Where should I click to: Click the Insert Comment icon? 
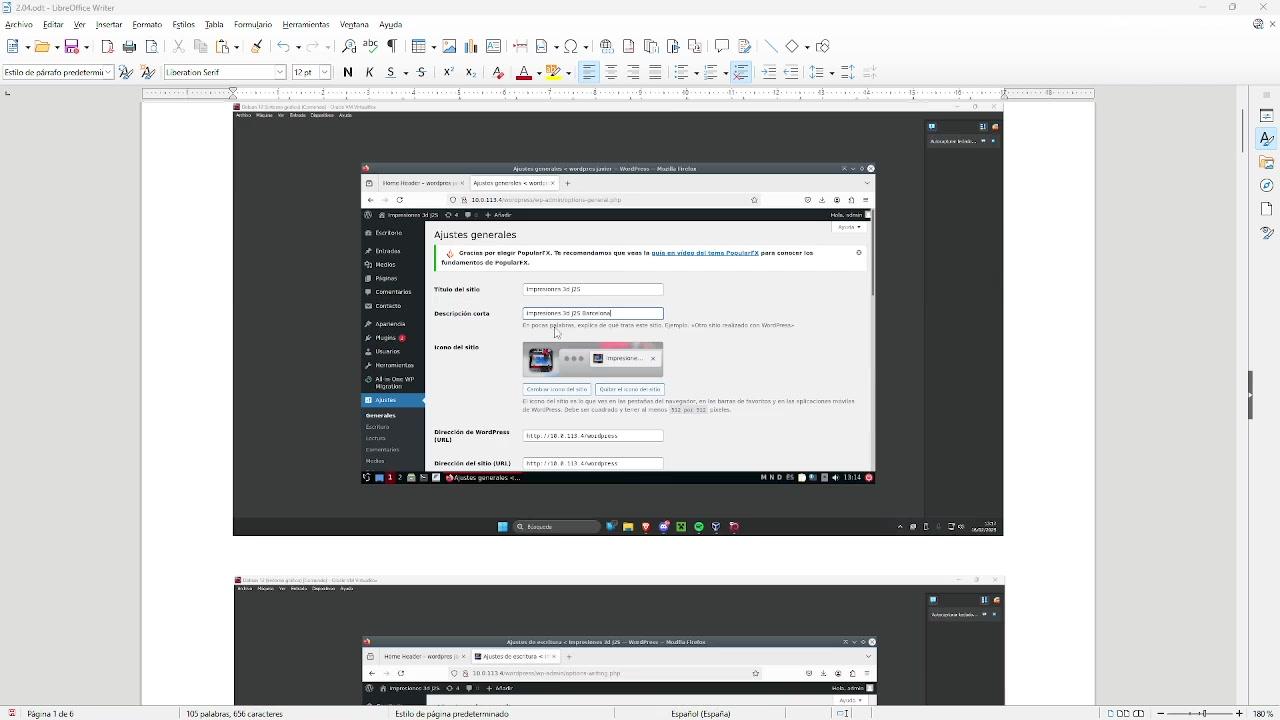pos(722,47)
